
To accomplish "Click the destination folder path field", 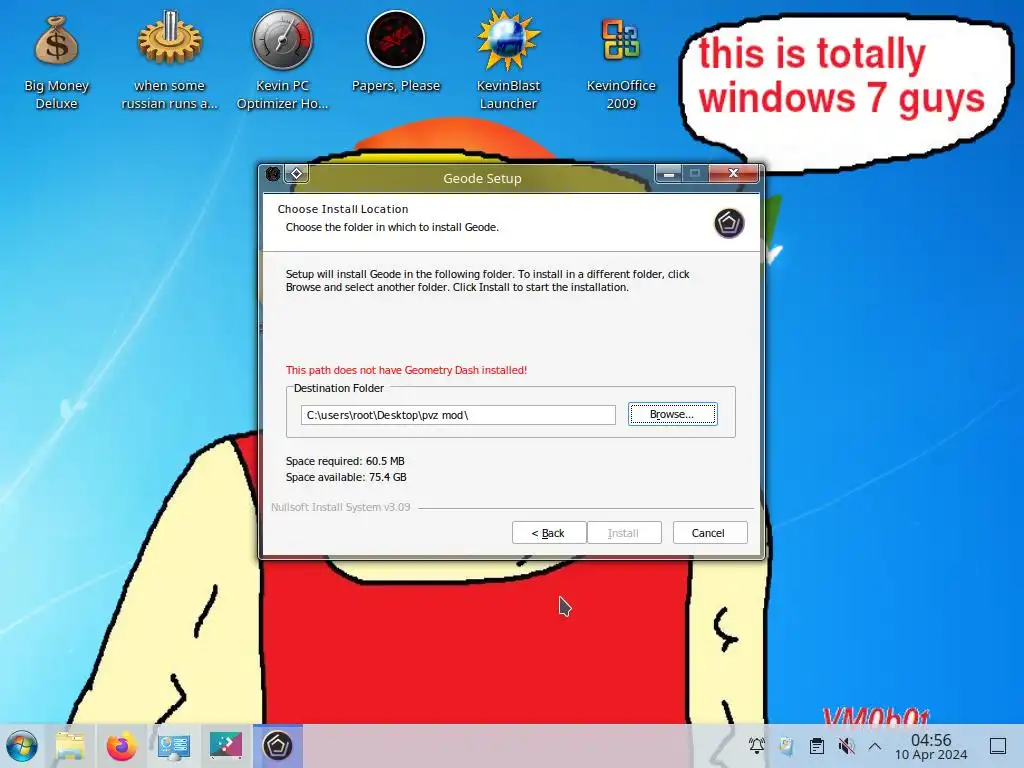I will [458, 415].
